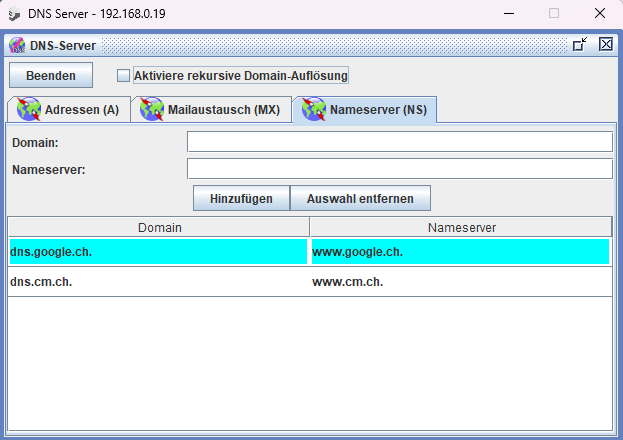Click the Auswahl entfernen button
The image size is (623, 440).
point(360,198)
